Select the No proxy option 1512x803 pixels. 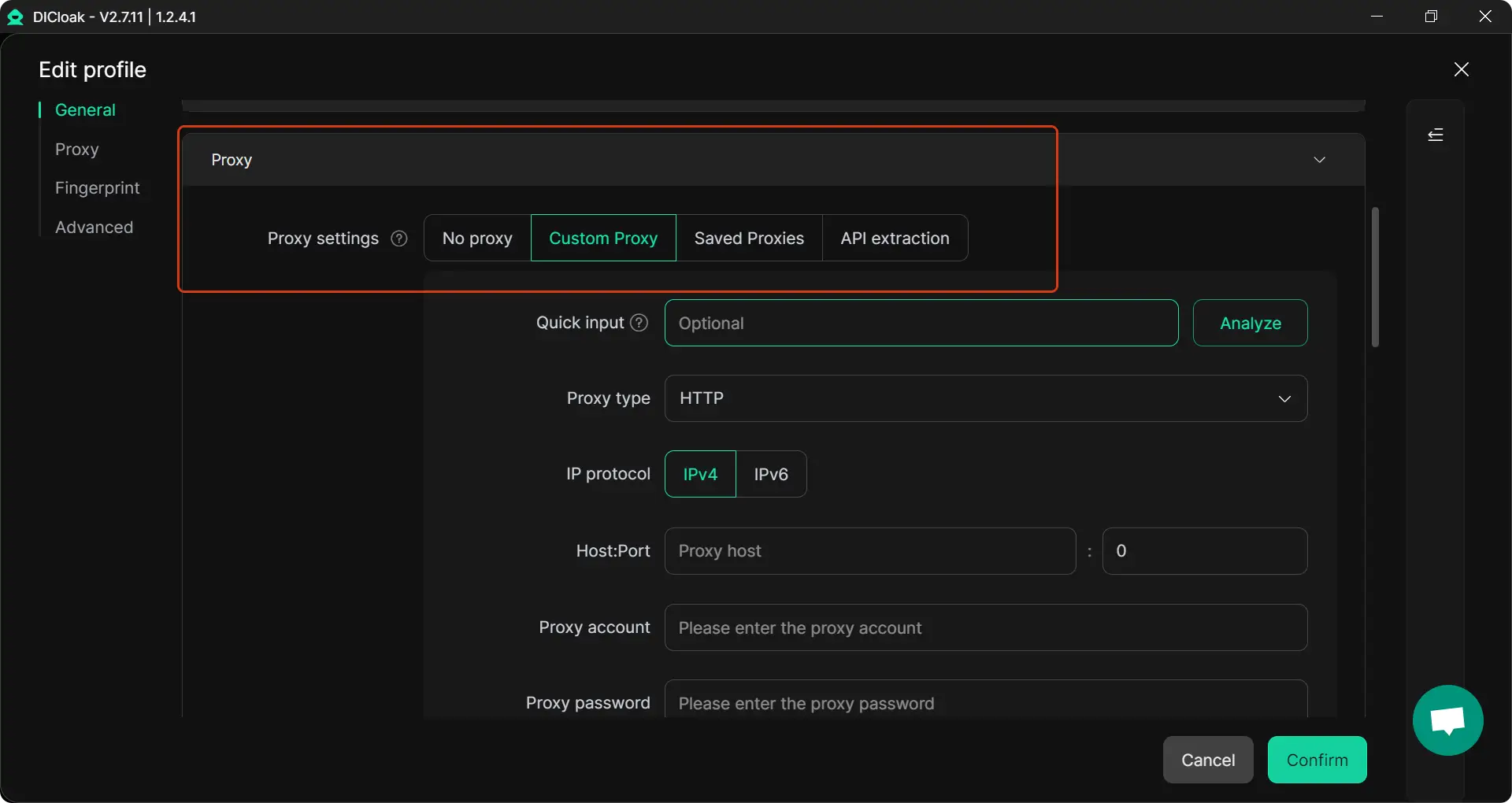point(477,238)
